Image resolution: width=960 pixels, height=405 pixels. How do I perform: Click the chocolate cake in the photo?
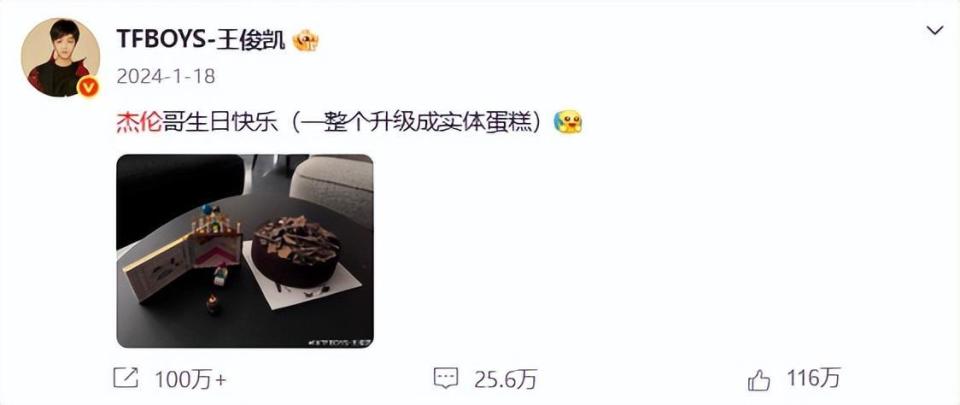click(x=298, y=251)
